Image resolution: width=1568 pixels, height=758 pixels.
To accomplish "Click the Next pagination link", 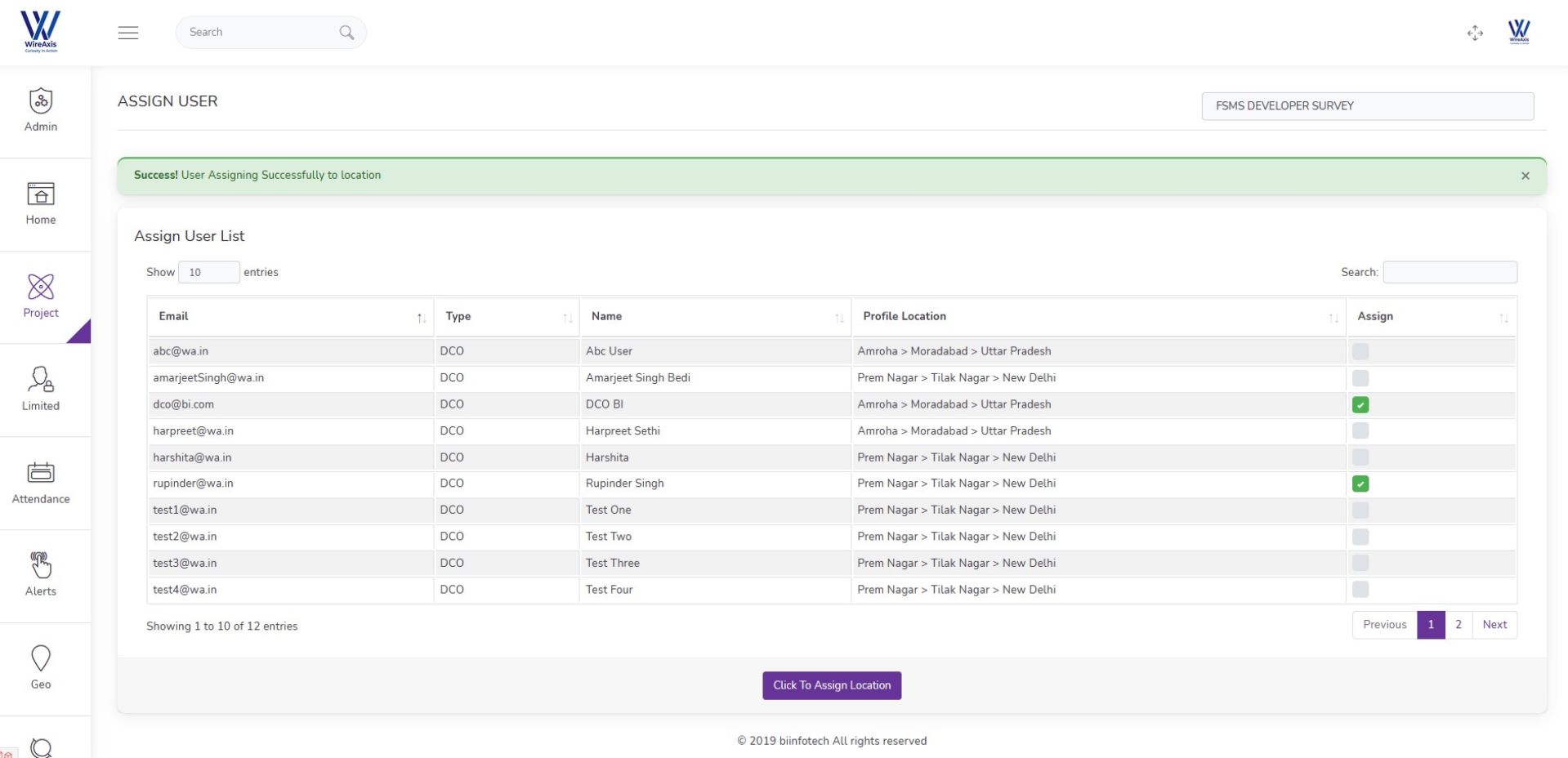I will (1494, 625).
